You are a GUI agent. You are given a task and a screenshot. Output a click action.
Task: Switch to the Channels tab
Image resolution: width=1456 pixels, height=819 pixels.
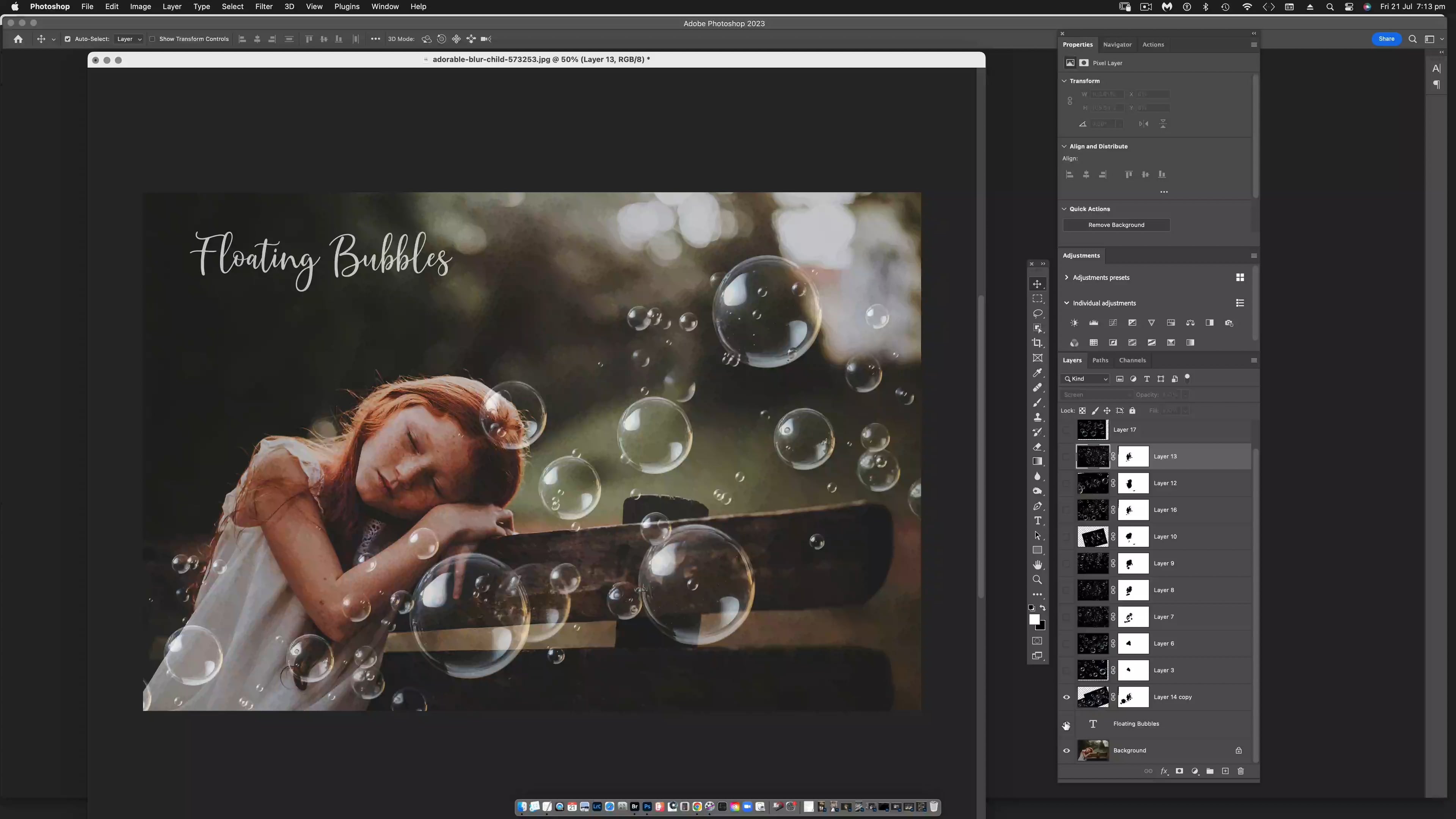(1133, 360)
